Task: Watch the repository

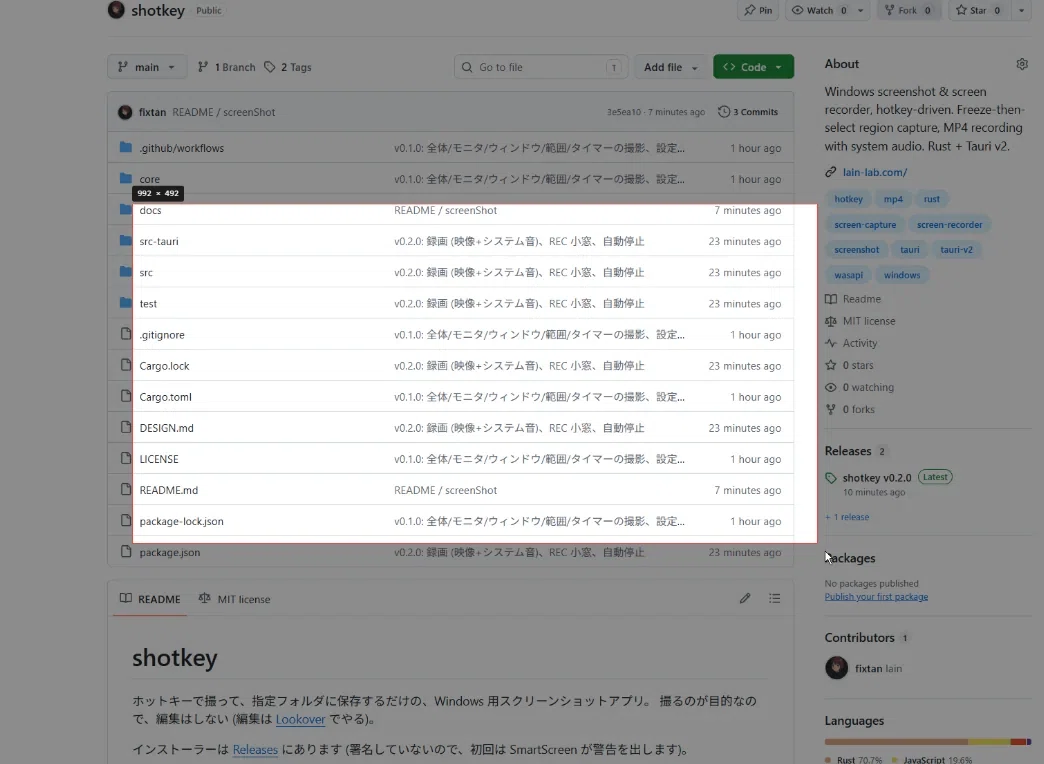Action: (x=820, y=10)
